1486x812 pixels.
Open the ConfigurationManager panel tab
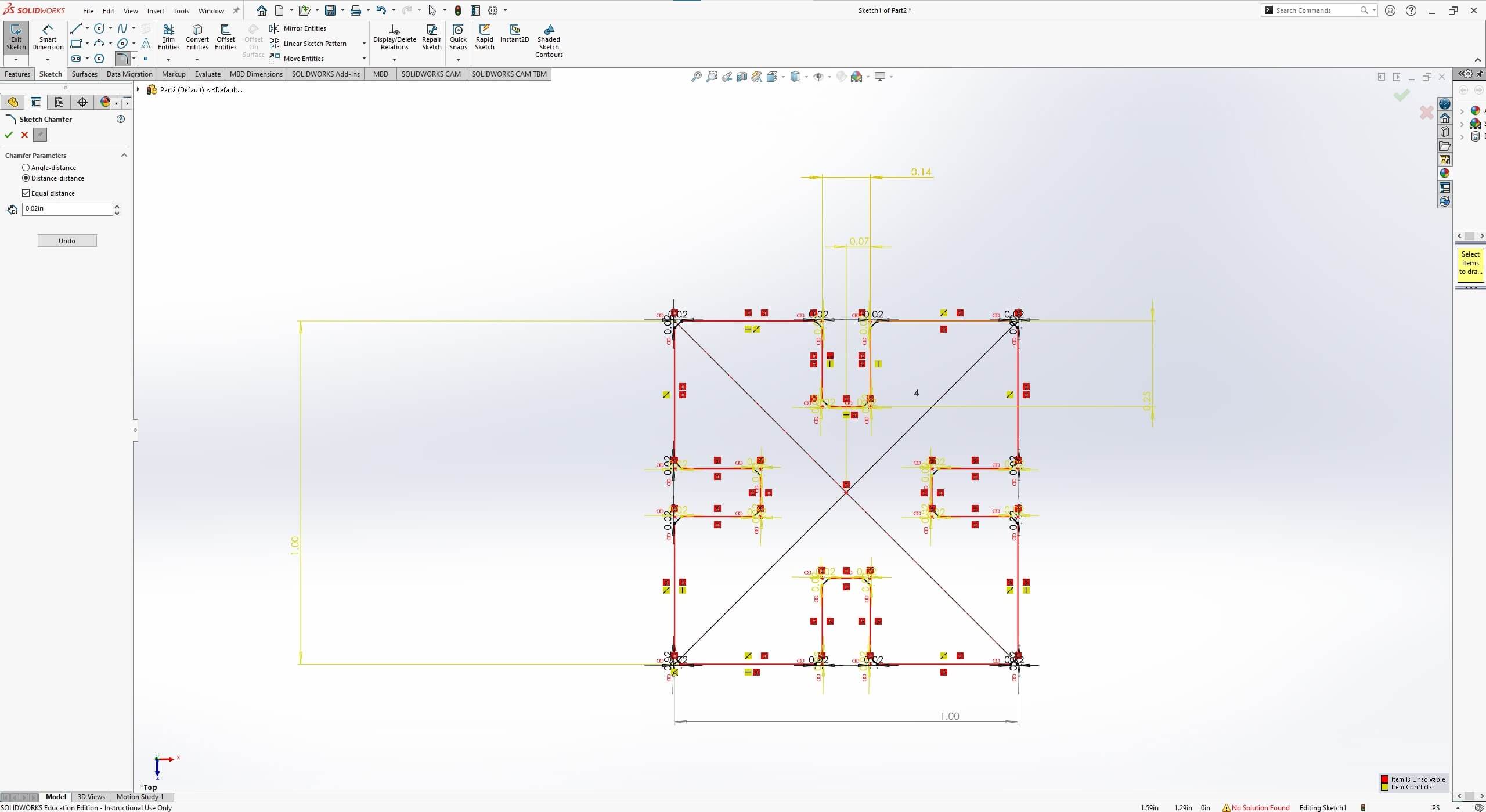pos(59,102)
